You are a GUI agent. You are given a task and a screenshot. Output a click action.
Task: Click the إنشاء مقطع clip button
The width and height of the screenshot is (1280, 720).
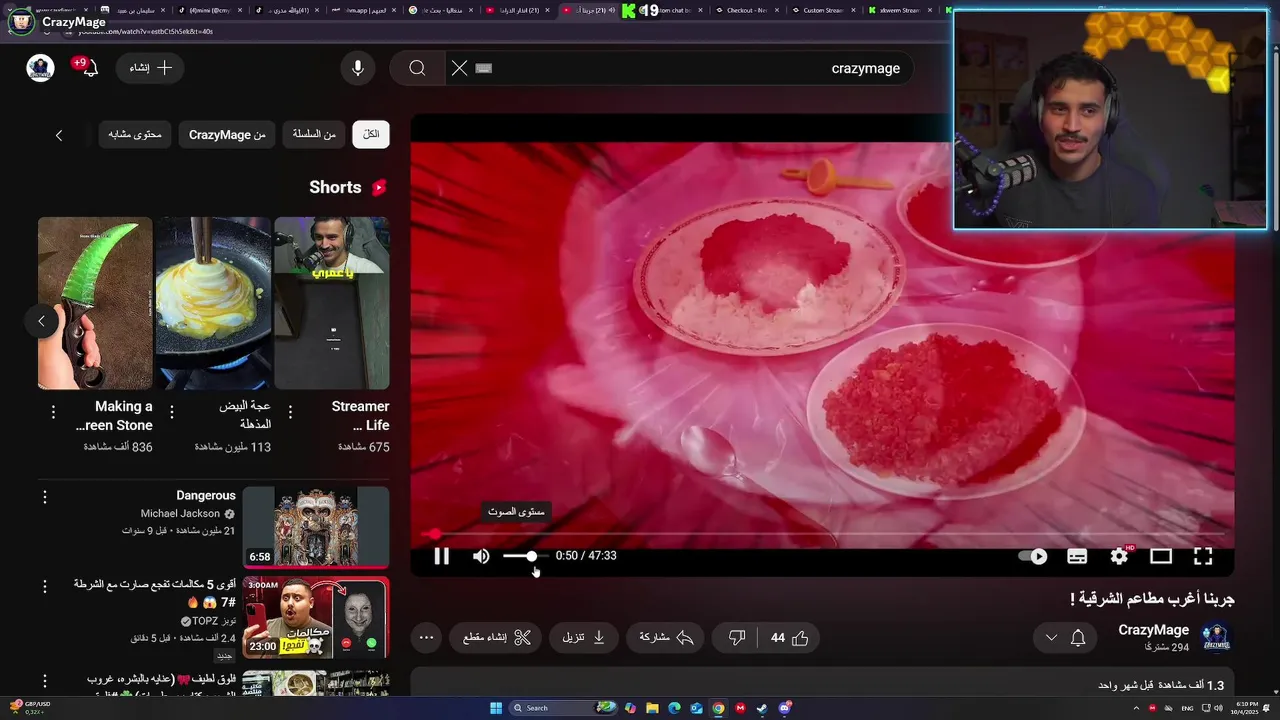point(496,638)
